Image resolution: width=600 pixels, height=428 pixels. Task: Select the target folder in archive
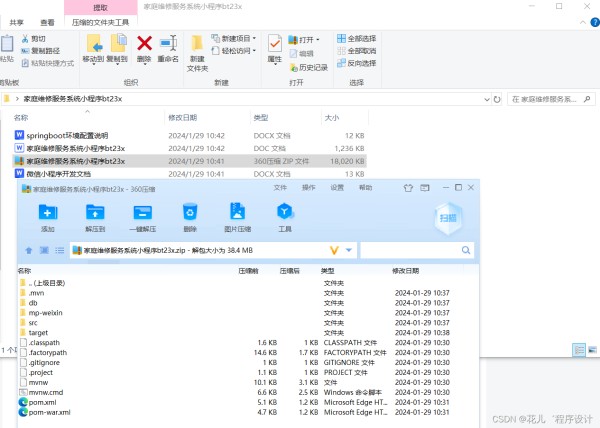point(38,333)
